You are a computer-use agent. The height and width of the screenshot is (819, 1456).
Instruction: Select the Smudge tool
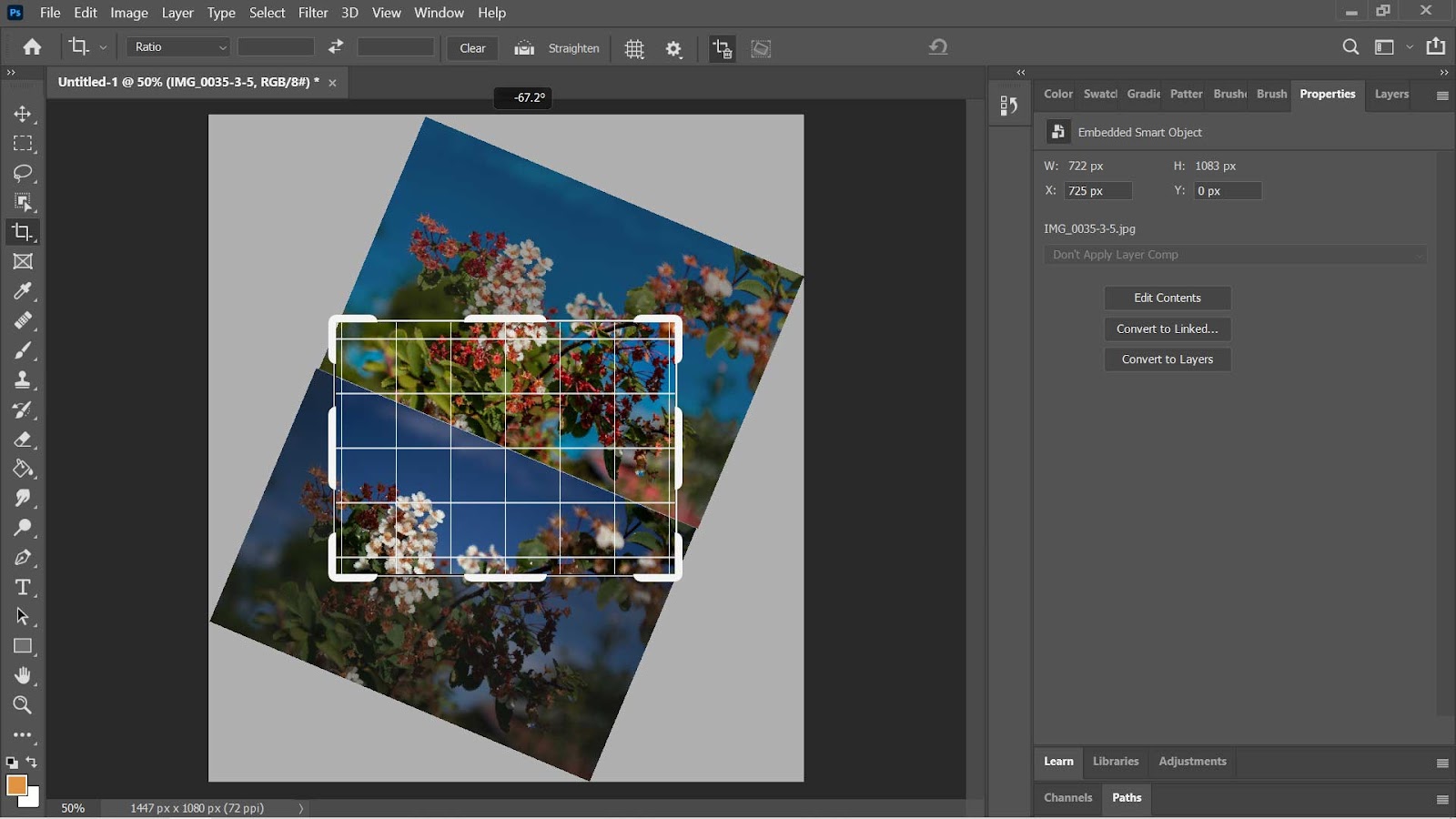(23, 498)
